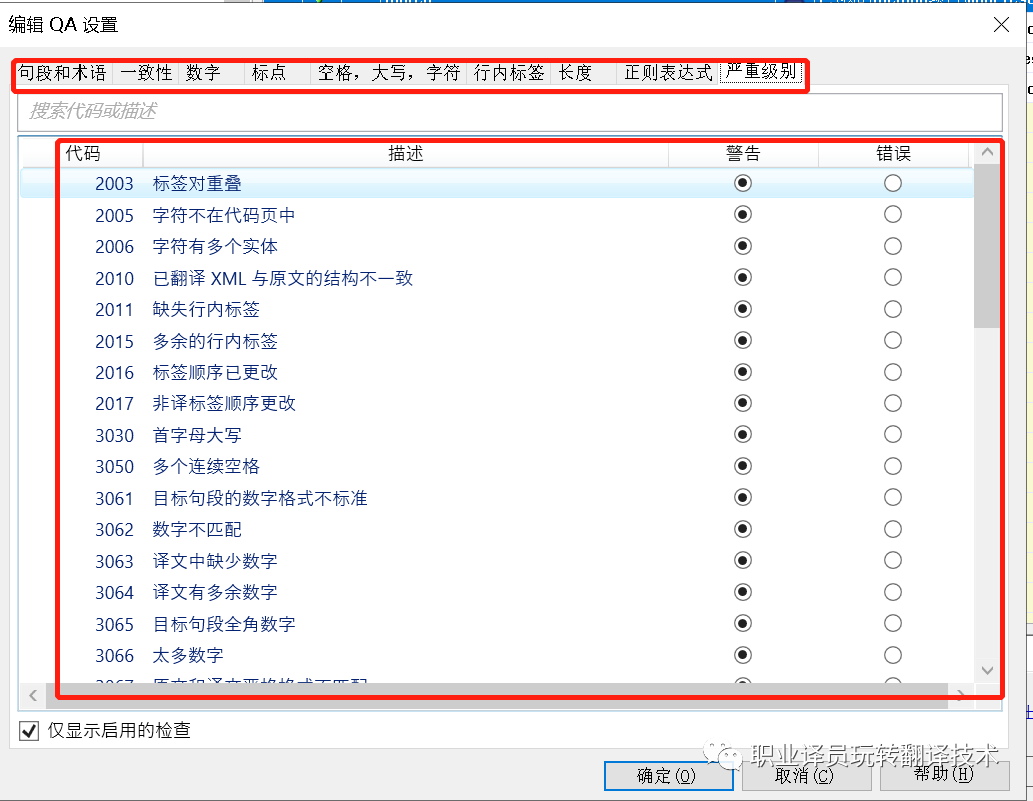
Task: Open the 空格，大写，字符 tab
Action: coord(389,72)
